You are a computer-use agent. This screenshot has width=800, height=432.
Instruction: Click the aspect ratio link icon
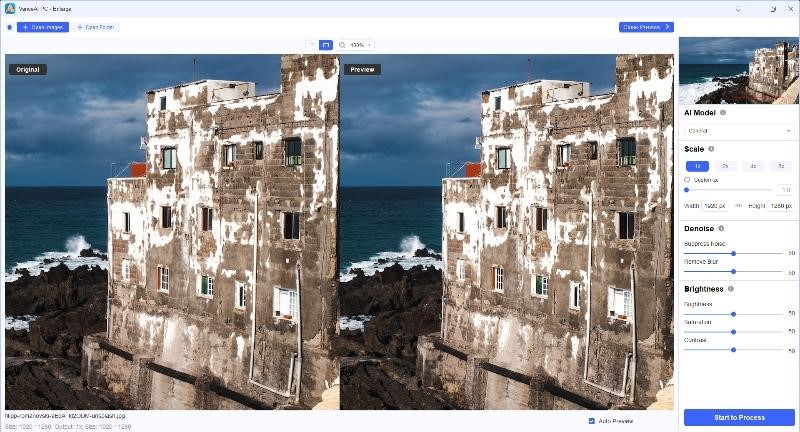click(x=738, y=206)
